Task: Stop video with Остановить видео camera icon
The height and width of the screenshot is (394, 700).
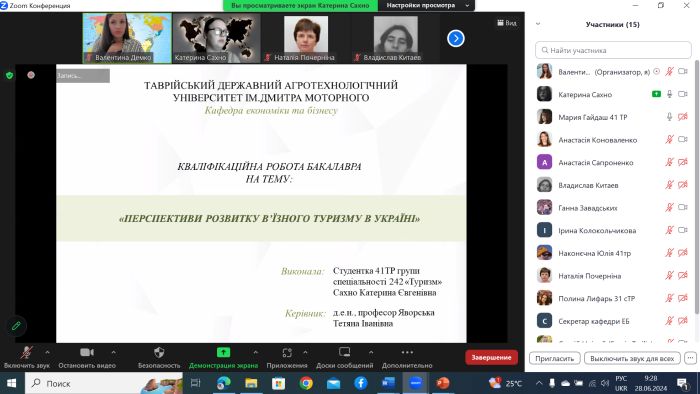Action: point(87,353)
